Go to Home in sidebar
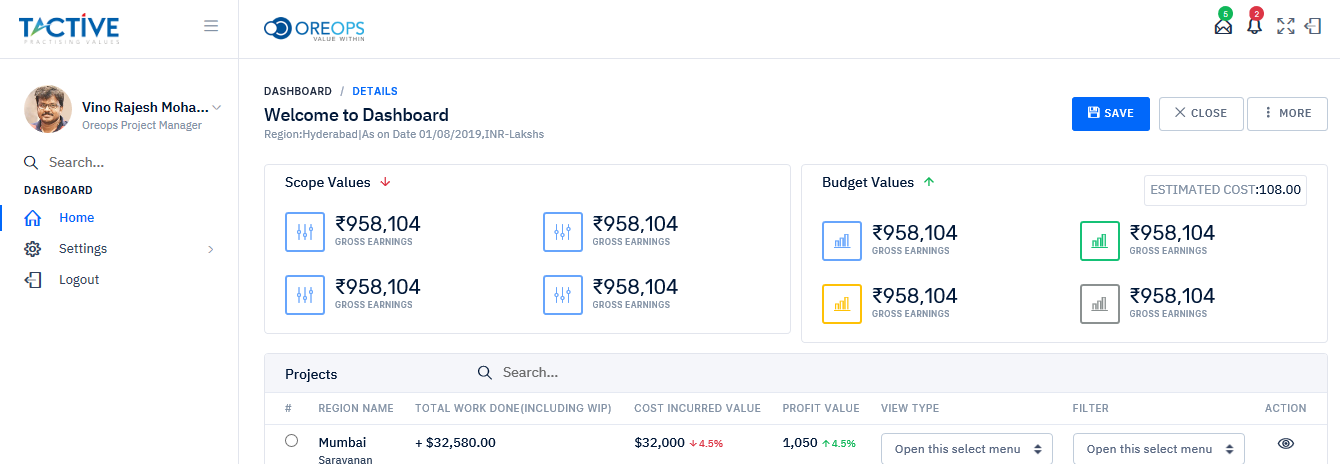 pos(76,218)
